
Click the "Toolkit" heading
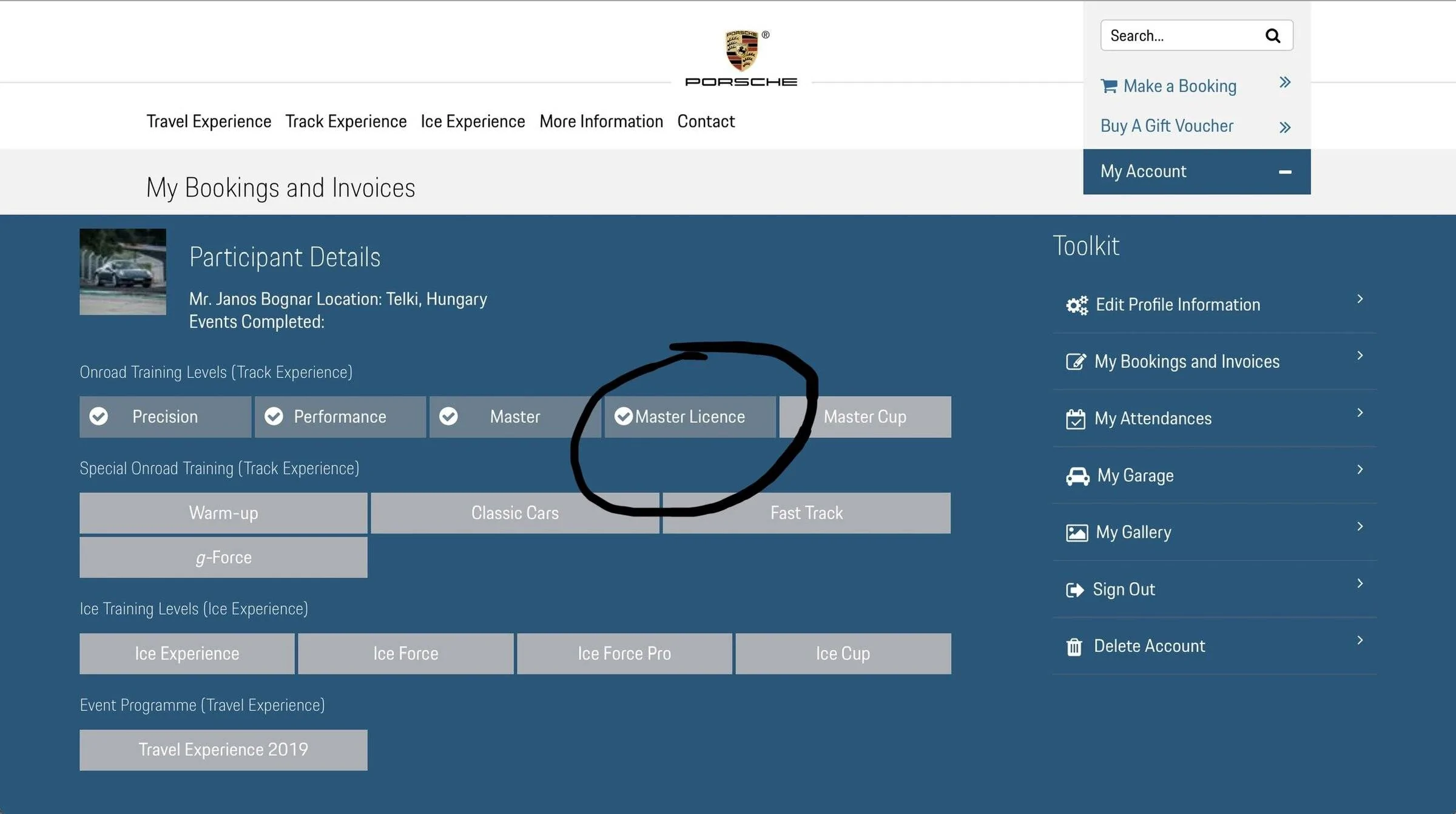click(1086, 246)
